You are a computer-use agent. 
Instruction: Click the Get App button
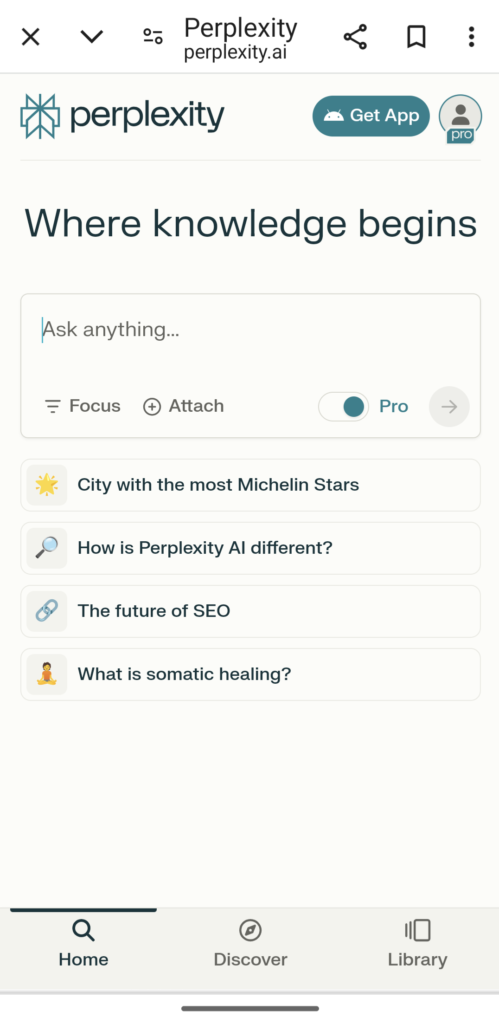[371, 116]
